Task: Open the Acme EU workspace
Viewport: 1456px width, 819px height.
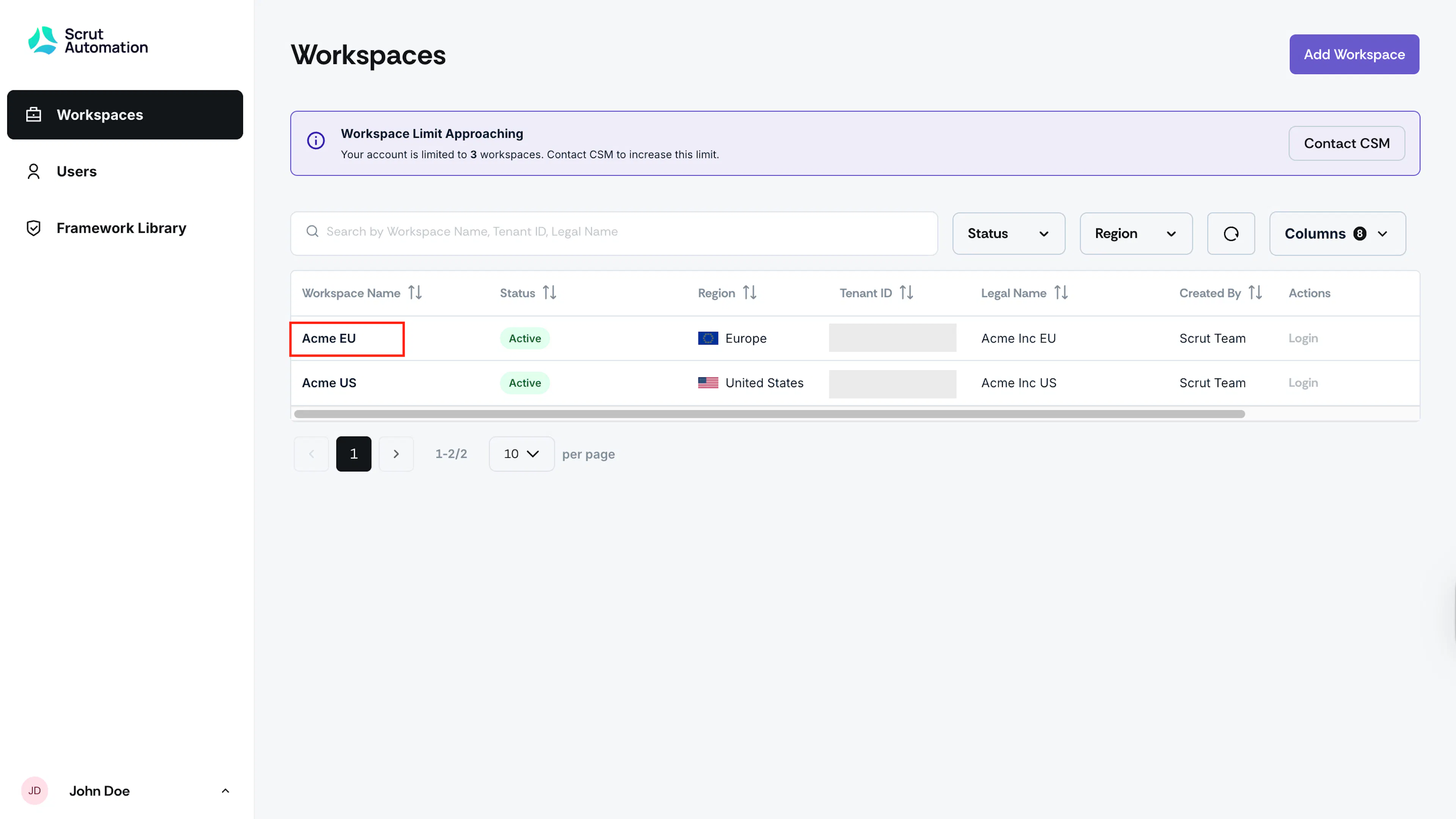Action: [328, 339]
